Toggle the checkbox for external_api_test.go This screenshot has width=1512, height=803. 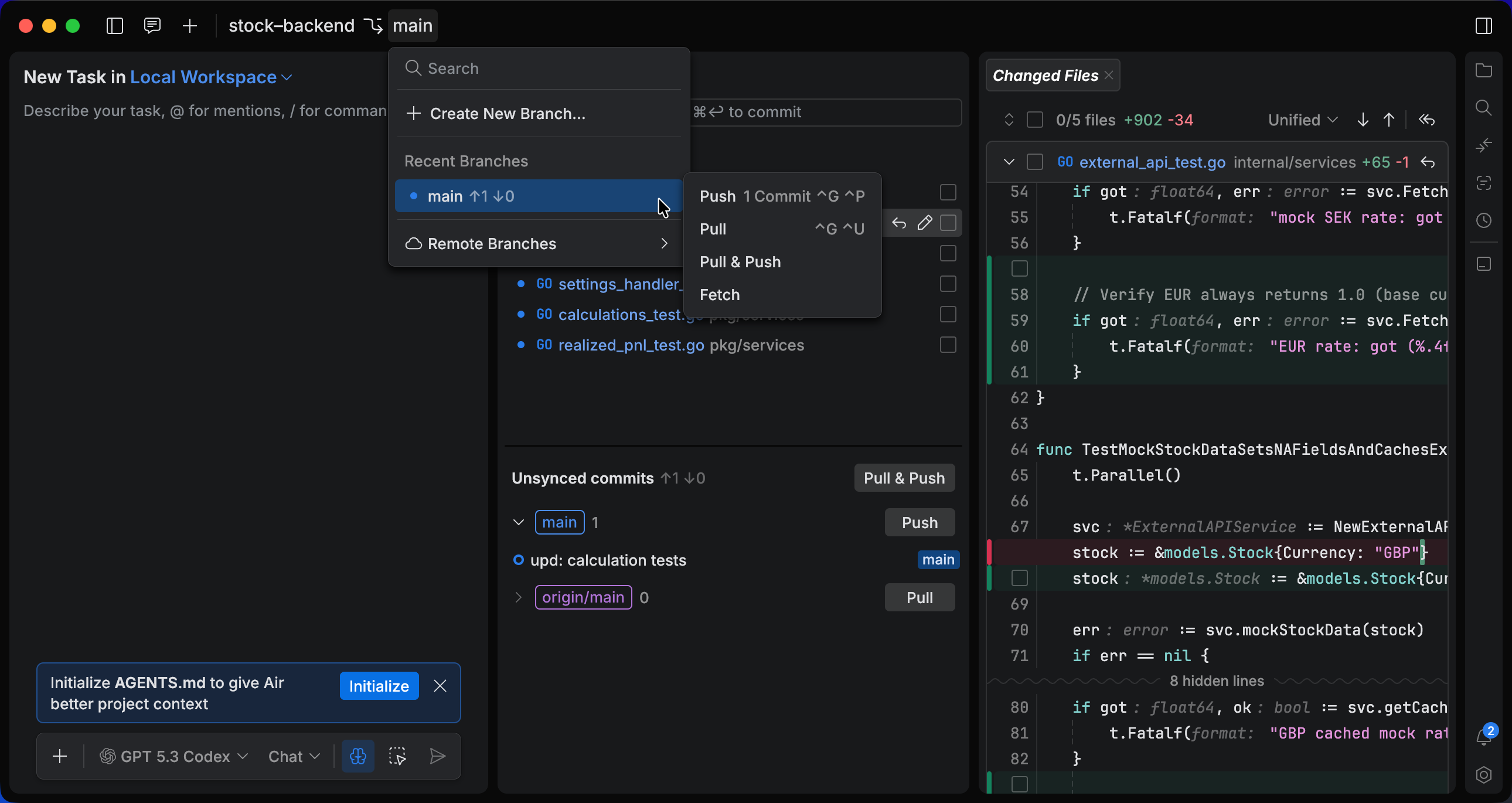1035,162
